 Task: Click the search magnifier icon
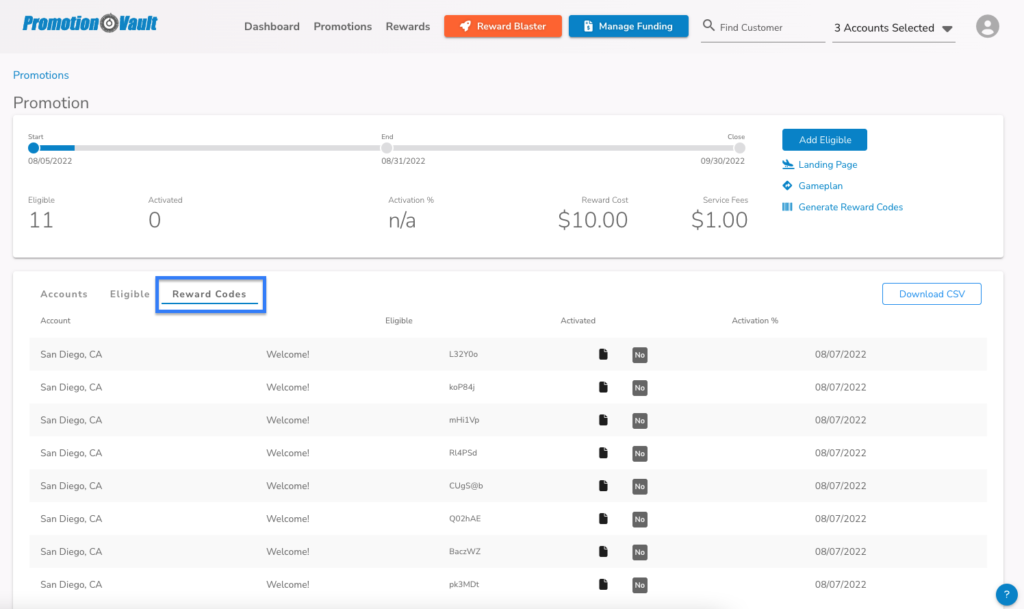click(x=709, y=25)
